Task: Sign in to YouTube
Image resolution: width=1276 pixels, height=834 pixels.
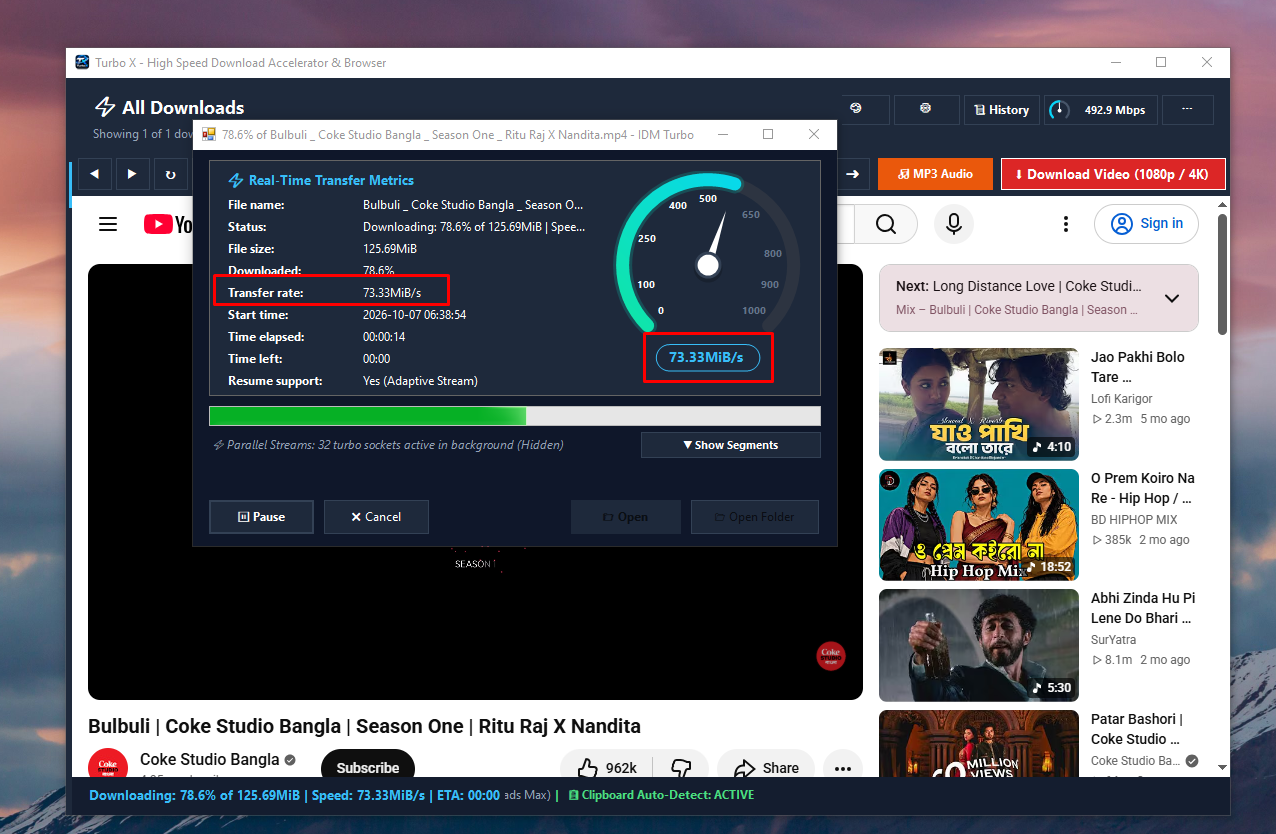Action: [1147, 224]
